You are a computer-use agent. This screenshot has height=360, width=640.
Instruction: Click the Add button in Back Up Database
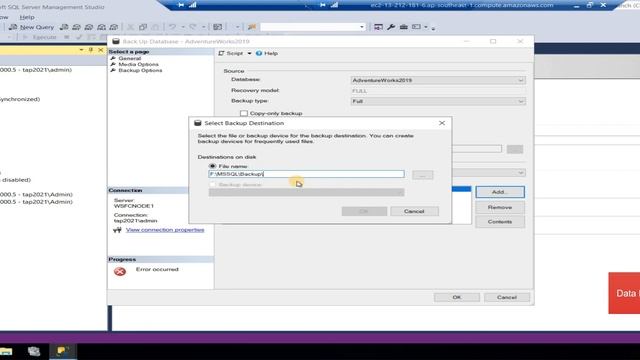tap(500, 192)
